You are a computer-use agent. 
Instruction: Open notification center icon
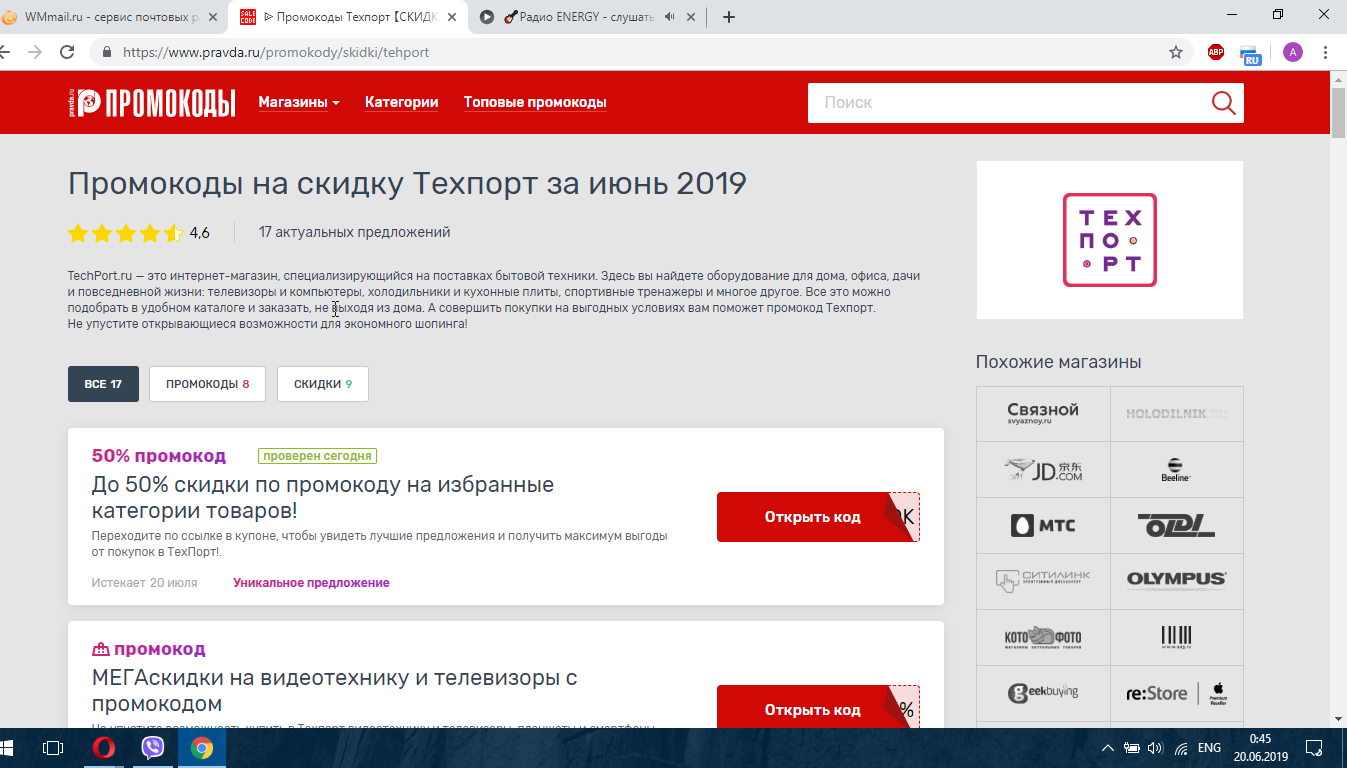(x=1315, y=747)
